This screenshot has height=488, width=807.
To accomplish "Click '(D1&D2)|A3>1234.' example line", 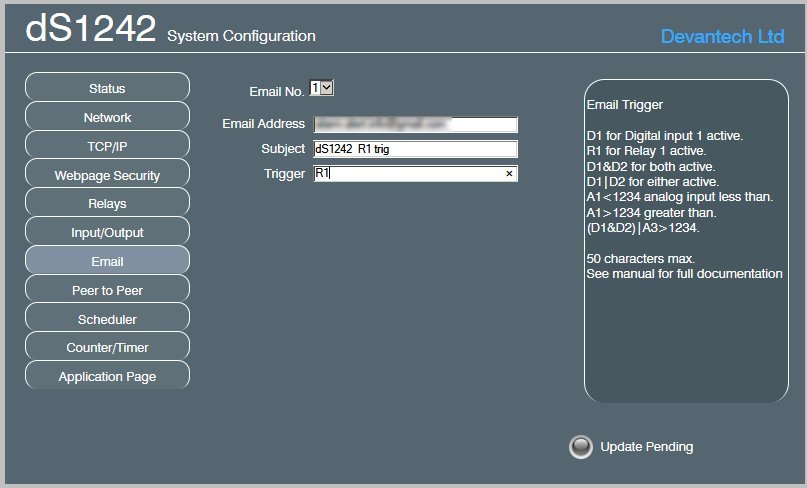I will 643,228.
